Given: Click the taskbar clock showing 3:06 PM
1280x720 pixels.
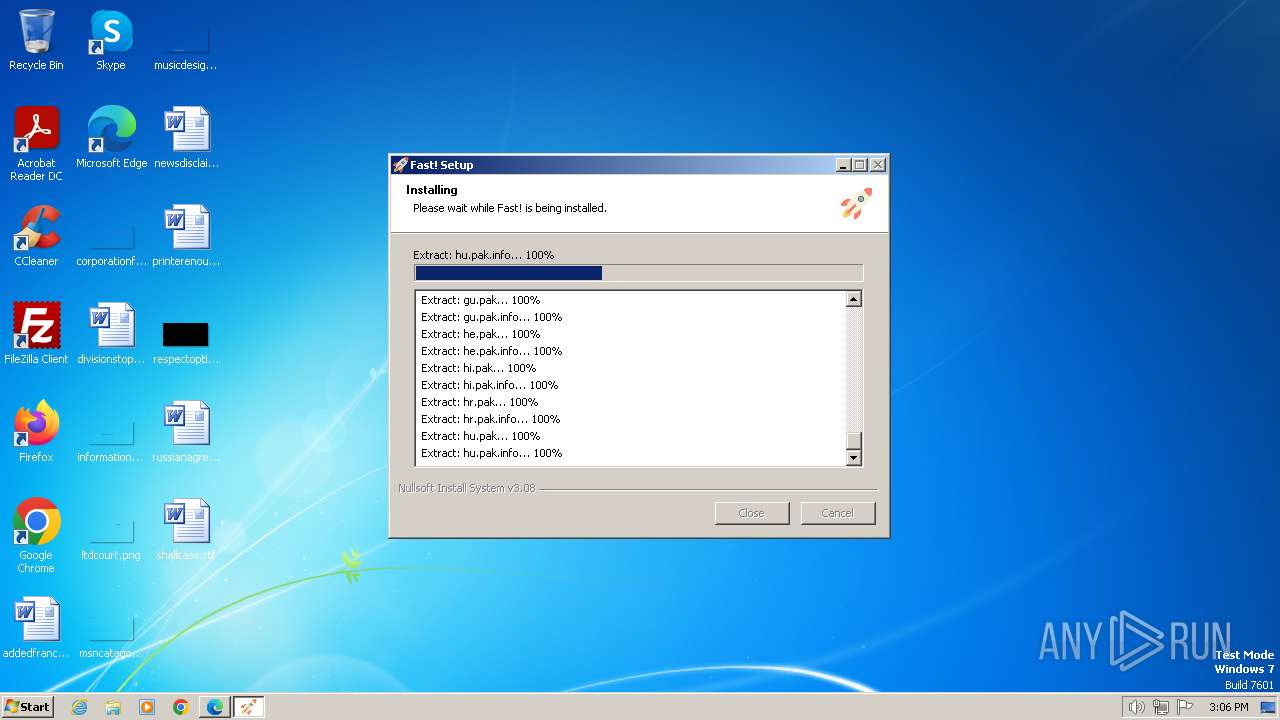Looking at the screenshot, I should pos(1228,707).
